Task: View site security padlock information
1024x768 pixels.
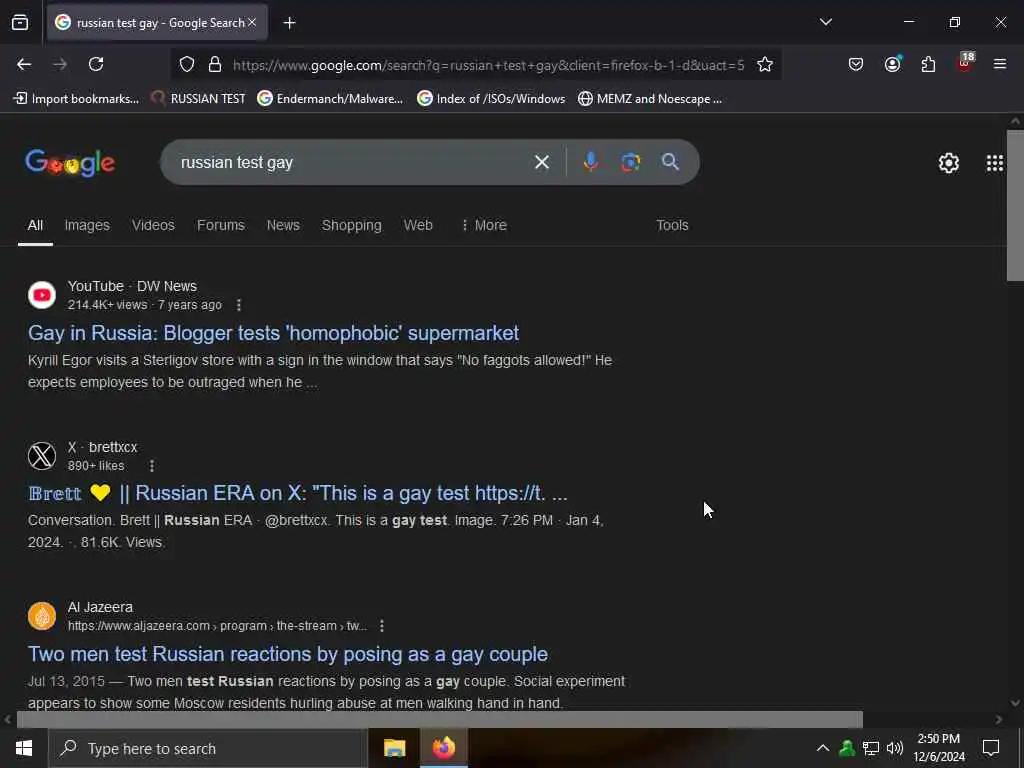Action: 215,65
